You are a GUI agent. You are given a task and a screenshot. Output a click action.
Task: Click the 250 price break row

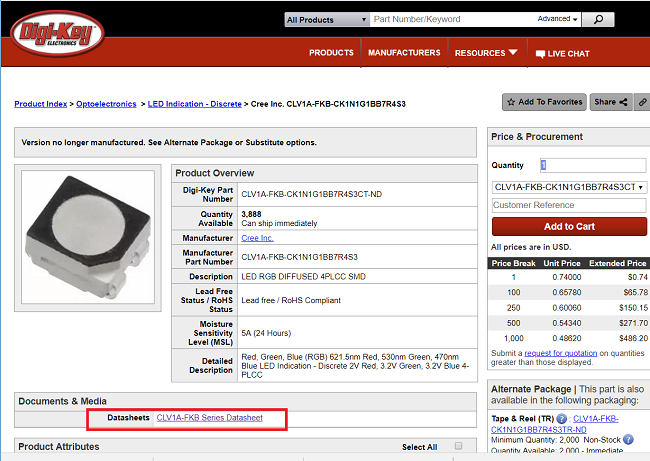[x=569, y=308]
